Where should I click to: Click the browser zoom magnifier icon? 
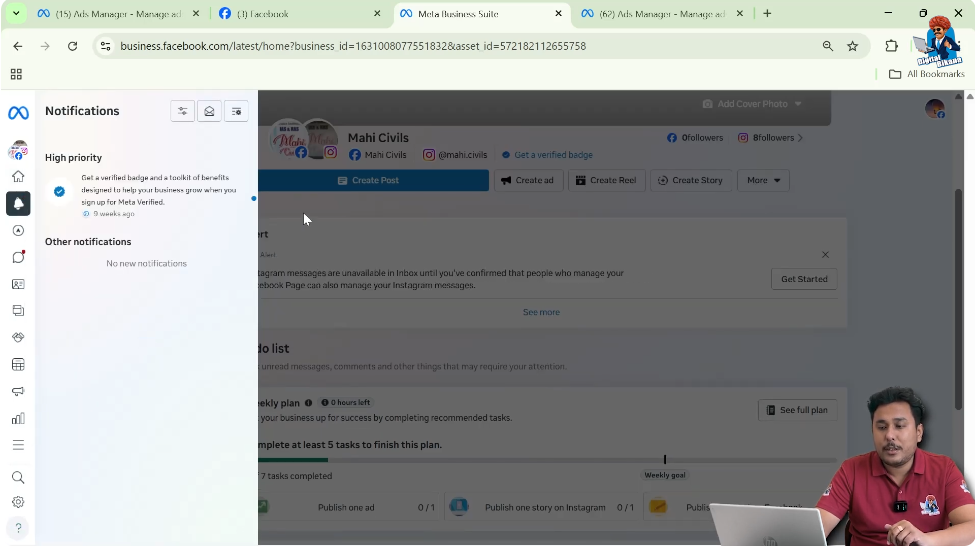click(828, 46)
